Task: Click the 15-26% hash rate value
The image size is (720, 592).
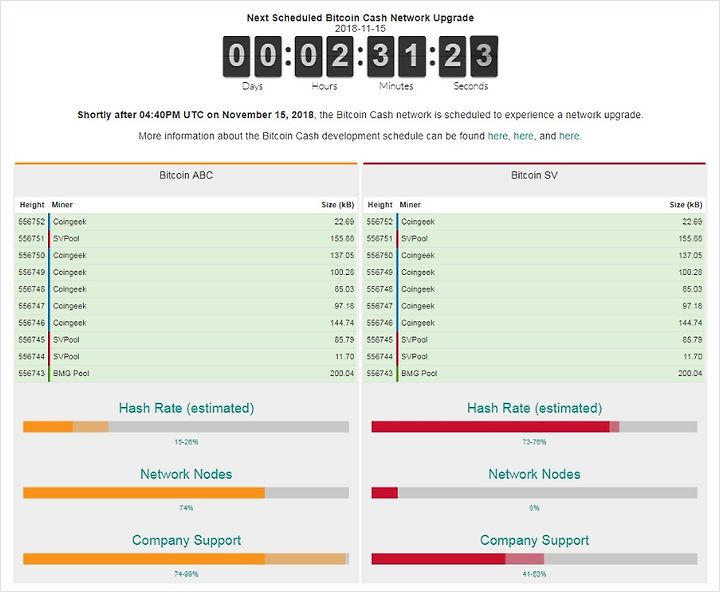Action: point(186,442)
